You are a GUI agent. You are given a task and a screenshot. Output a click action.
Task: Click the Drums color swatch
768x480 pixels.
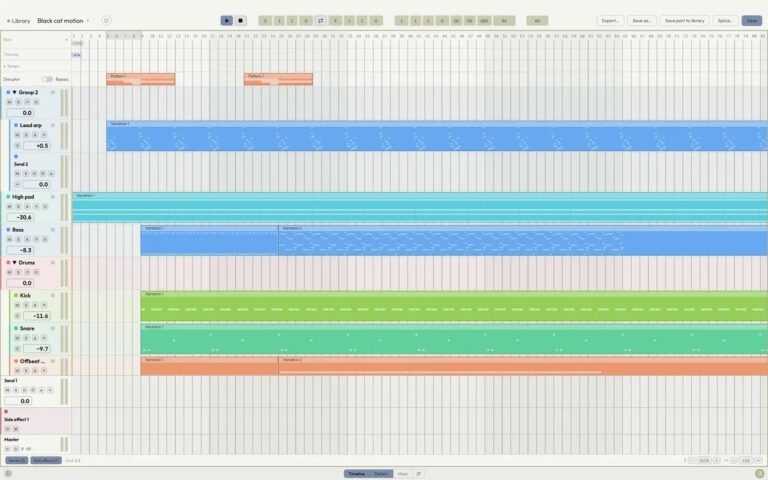tap(8, 263)
